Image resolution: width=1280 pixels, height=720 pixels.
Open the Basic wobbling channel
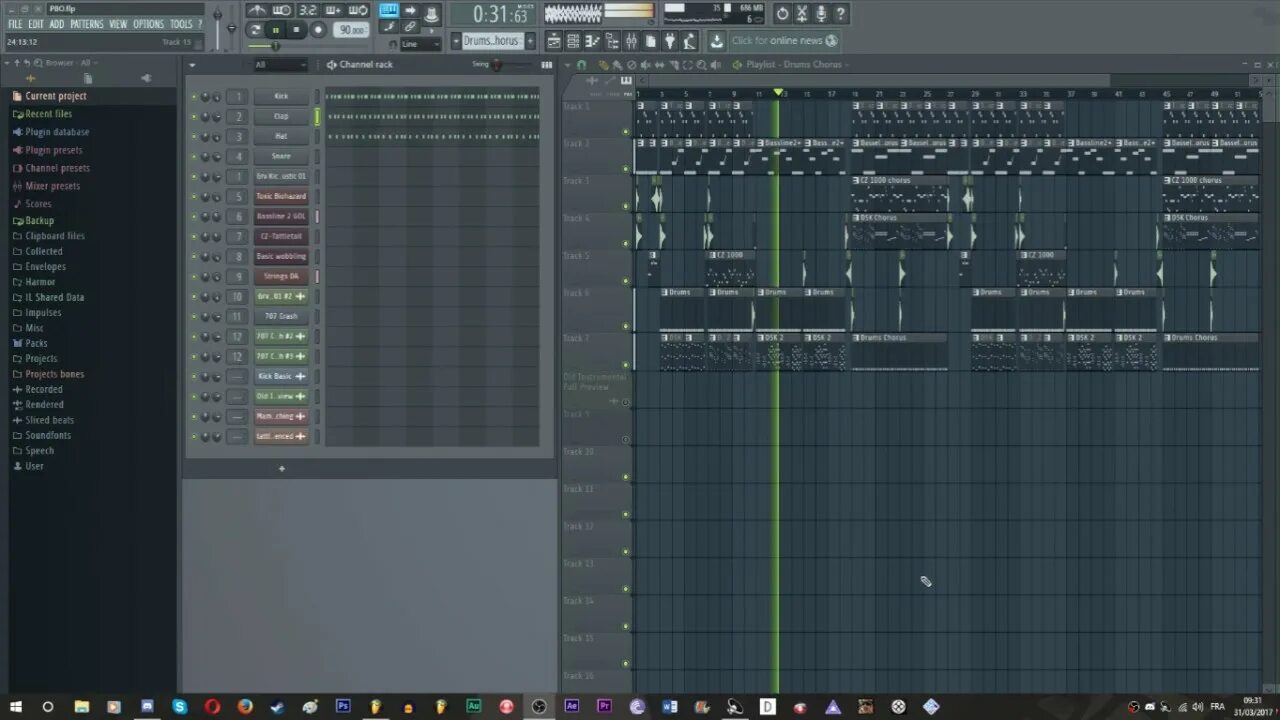281,257
